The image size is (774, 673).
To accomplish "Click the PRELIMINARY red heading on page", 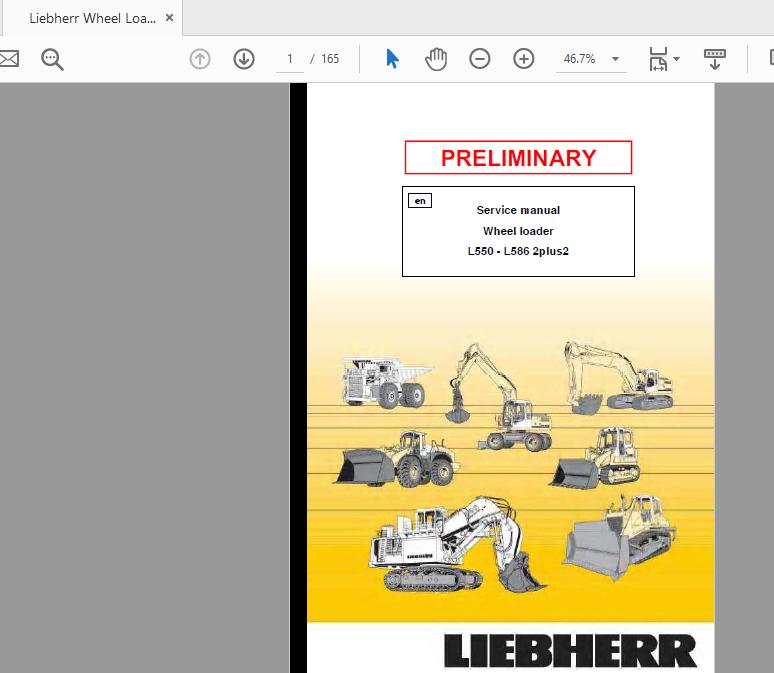I will point(518,158).
